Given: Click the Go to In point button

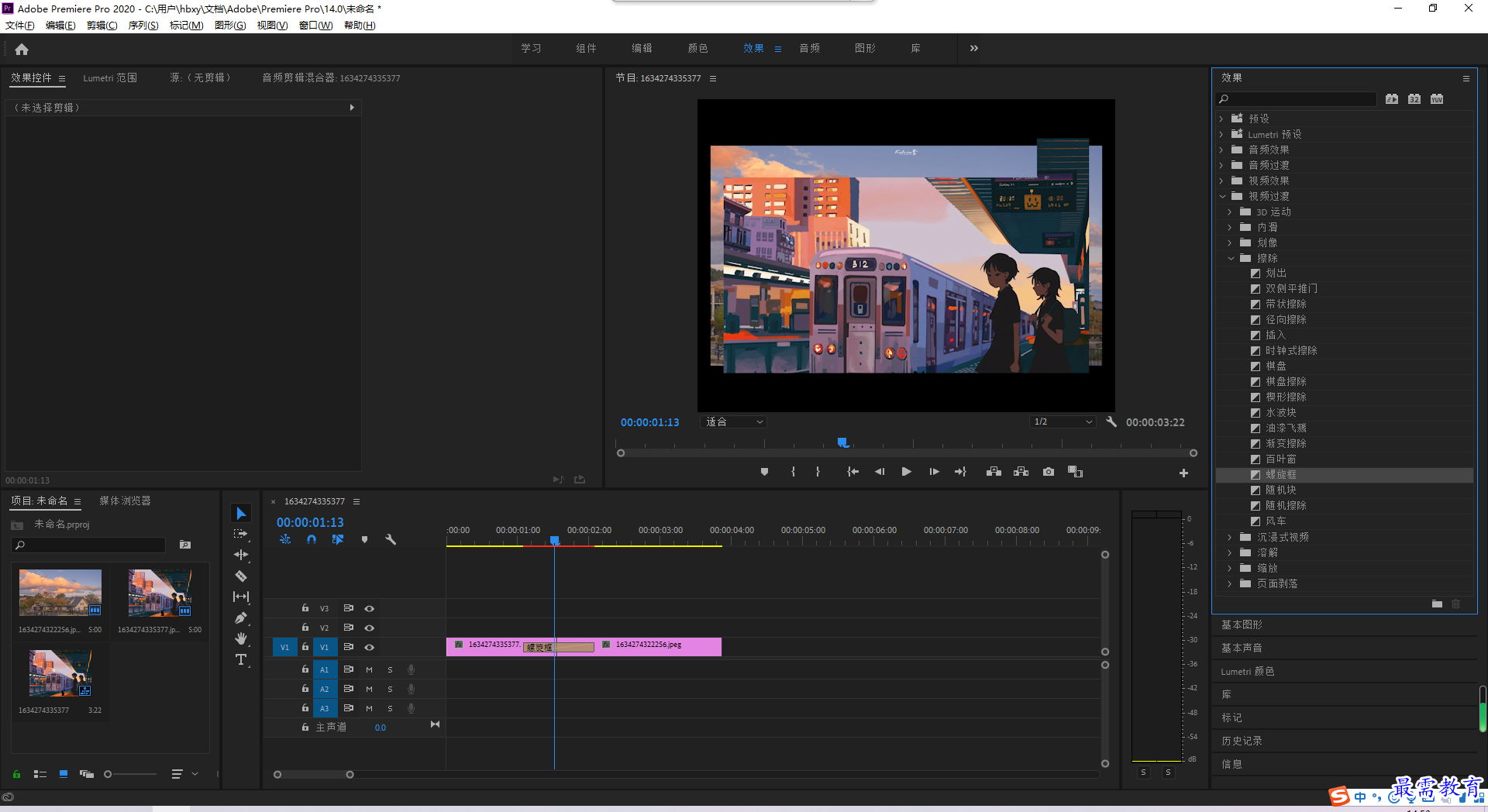Looking at the screenshot, I should [852, 472].
